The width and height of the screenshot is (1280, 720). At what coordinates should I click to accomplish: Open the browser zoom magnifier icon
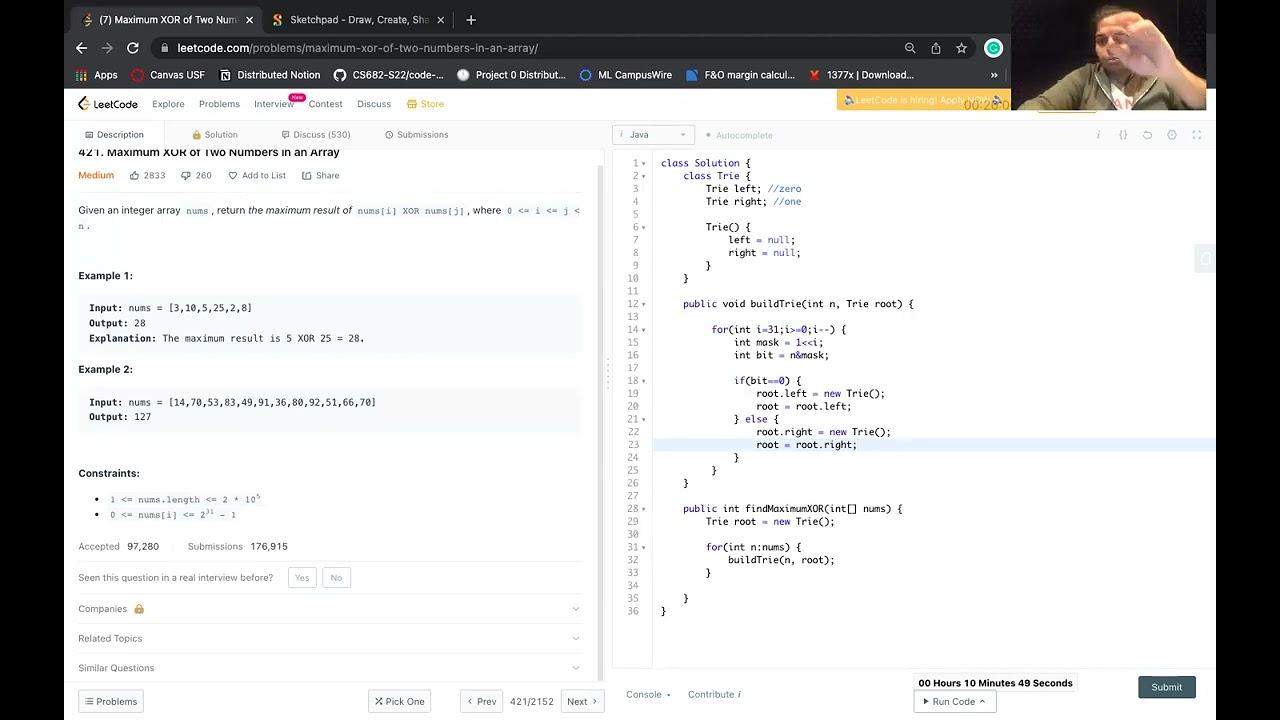tap(910, 48)
